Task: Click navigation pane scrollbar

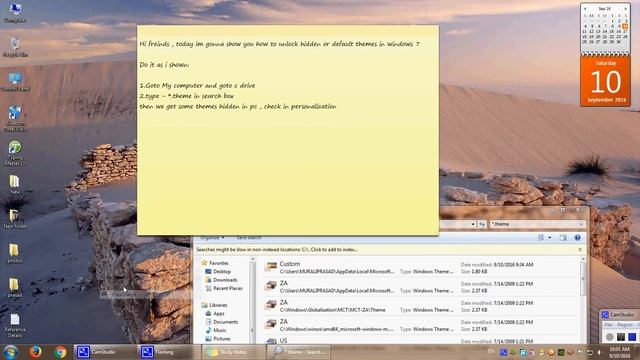Action: [252, 300]
